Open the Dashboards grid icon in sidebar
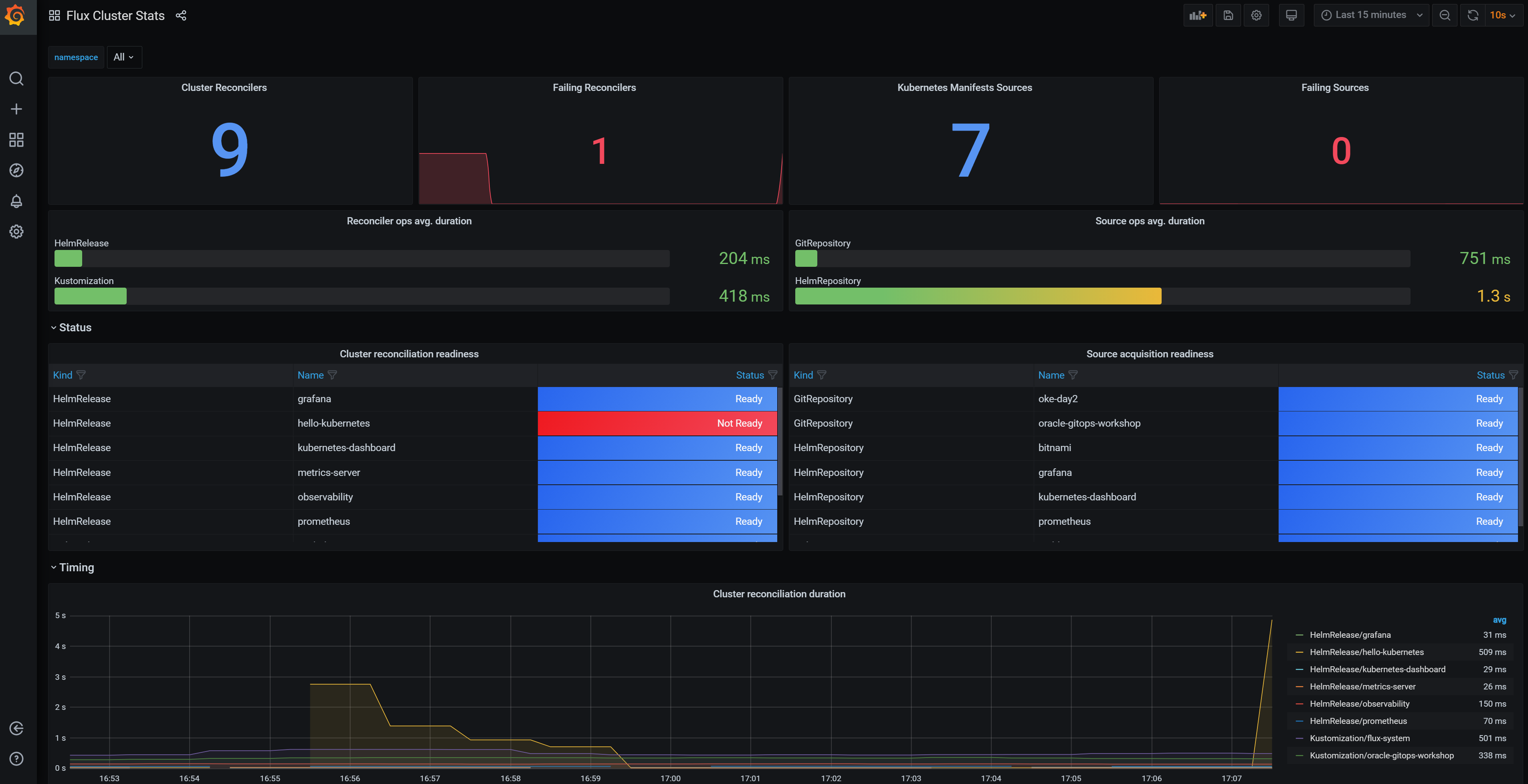The height and width of the screenshot is (784, 1528). click(x=16, y=140)
